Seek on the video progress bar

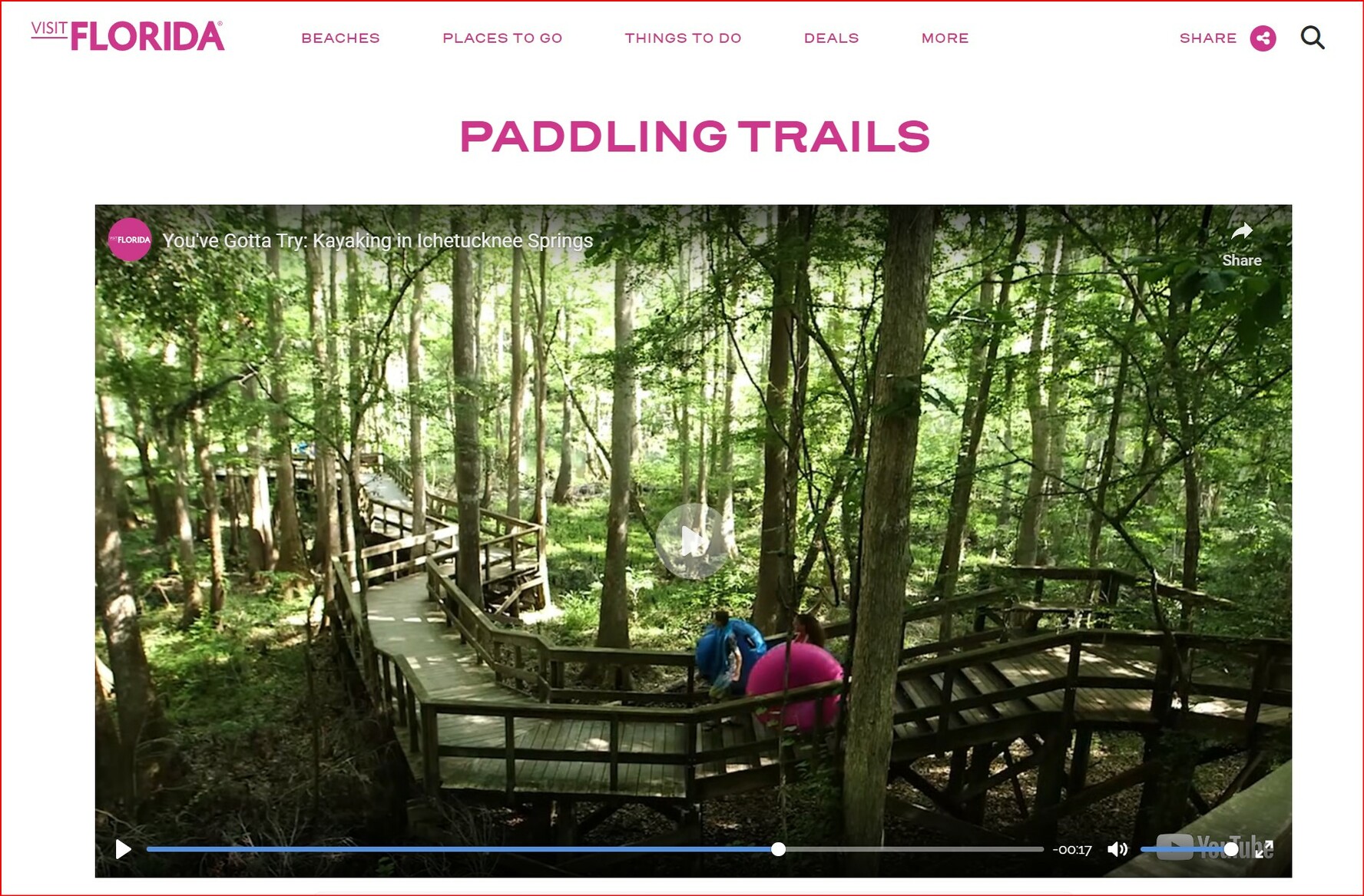pos(594,849)
